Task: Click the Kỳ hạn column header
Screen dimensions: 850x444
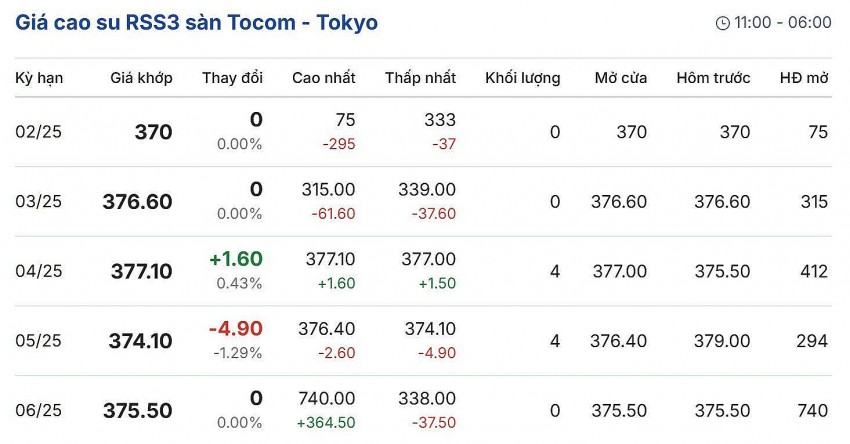Action: [x=38, y=78]
